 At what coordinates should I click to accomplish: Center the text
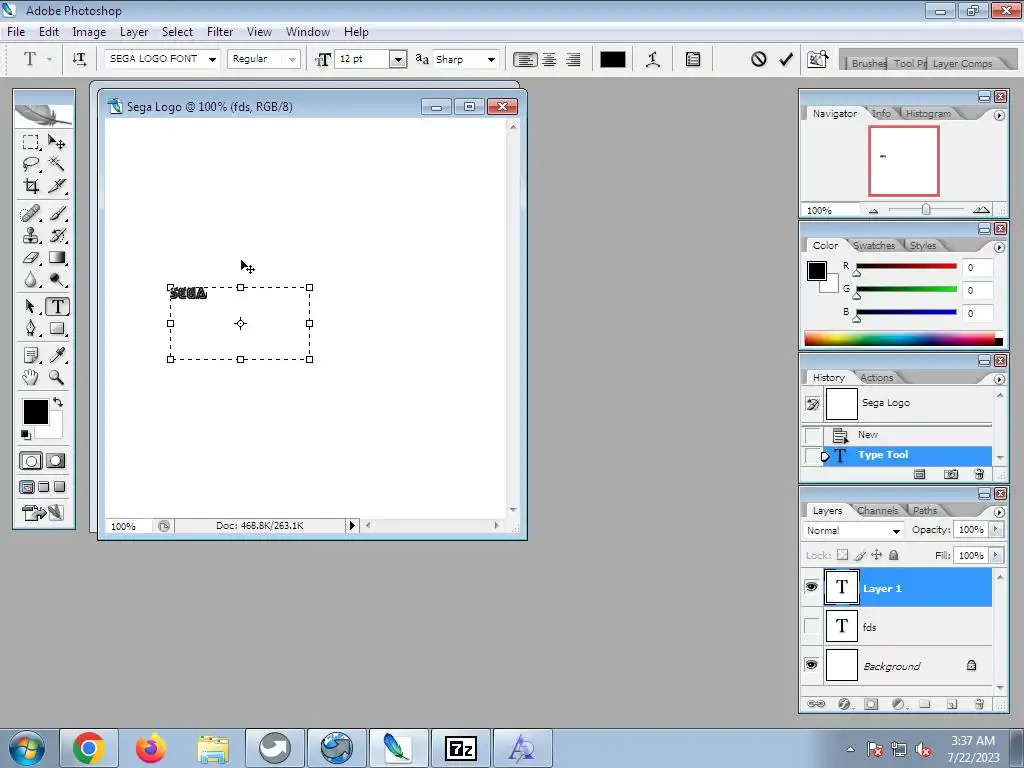(x=550, y=59)
